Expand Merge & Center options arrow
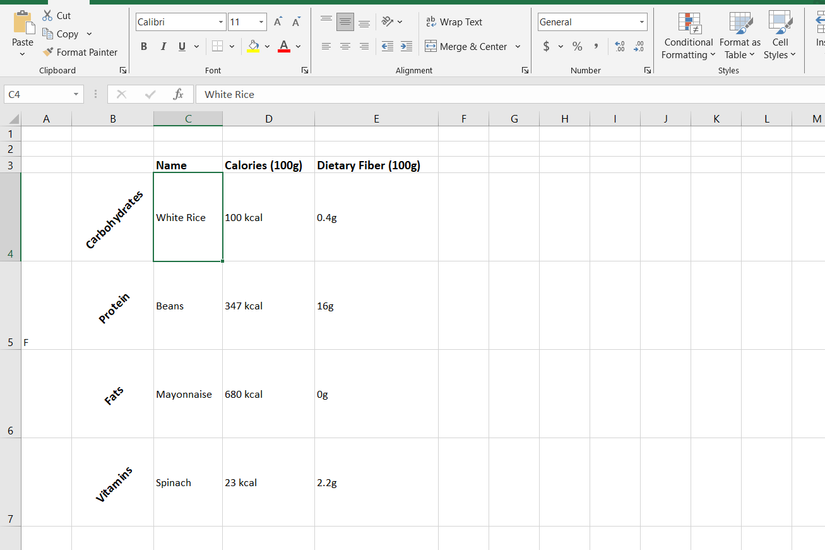Viewport: 825px width, 550px height. tap(518, 46)
